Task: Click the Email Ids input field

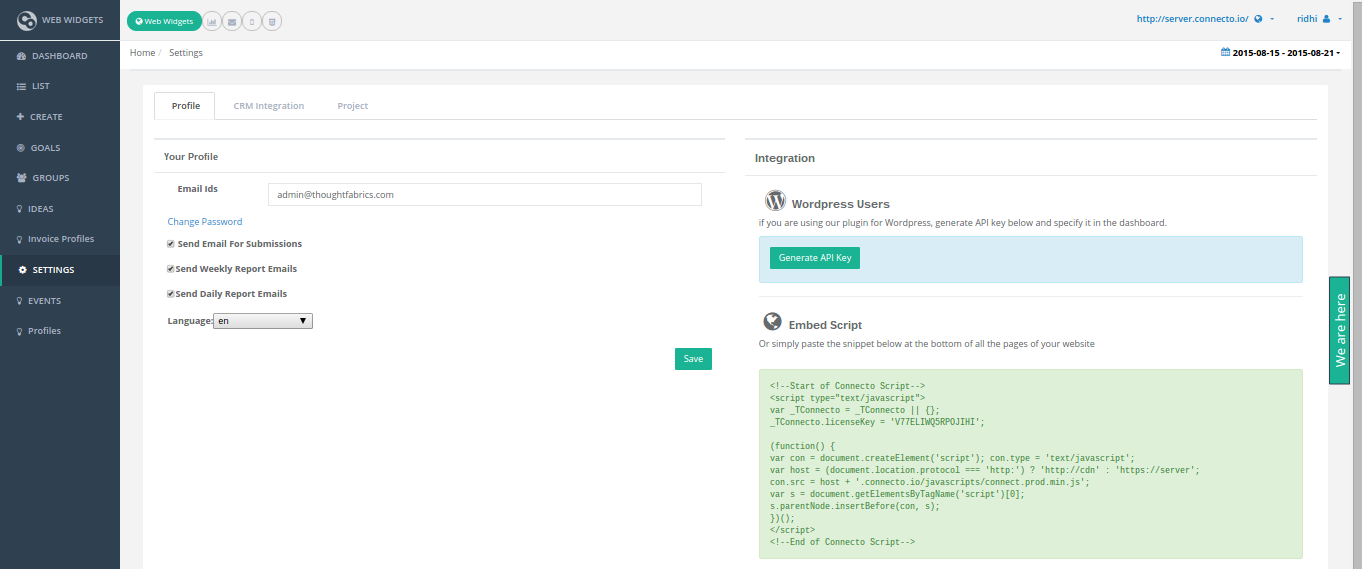Action: tap(485, 195)
